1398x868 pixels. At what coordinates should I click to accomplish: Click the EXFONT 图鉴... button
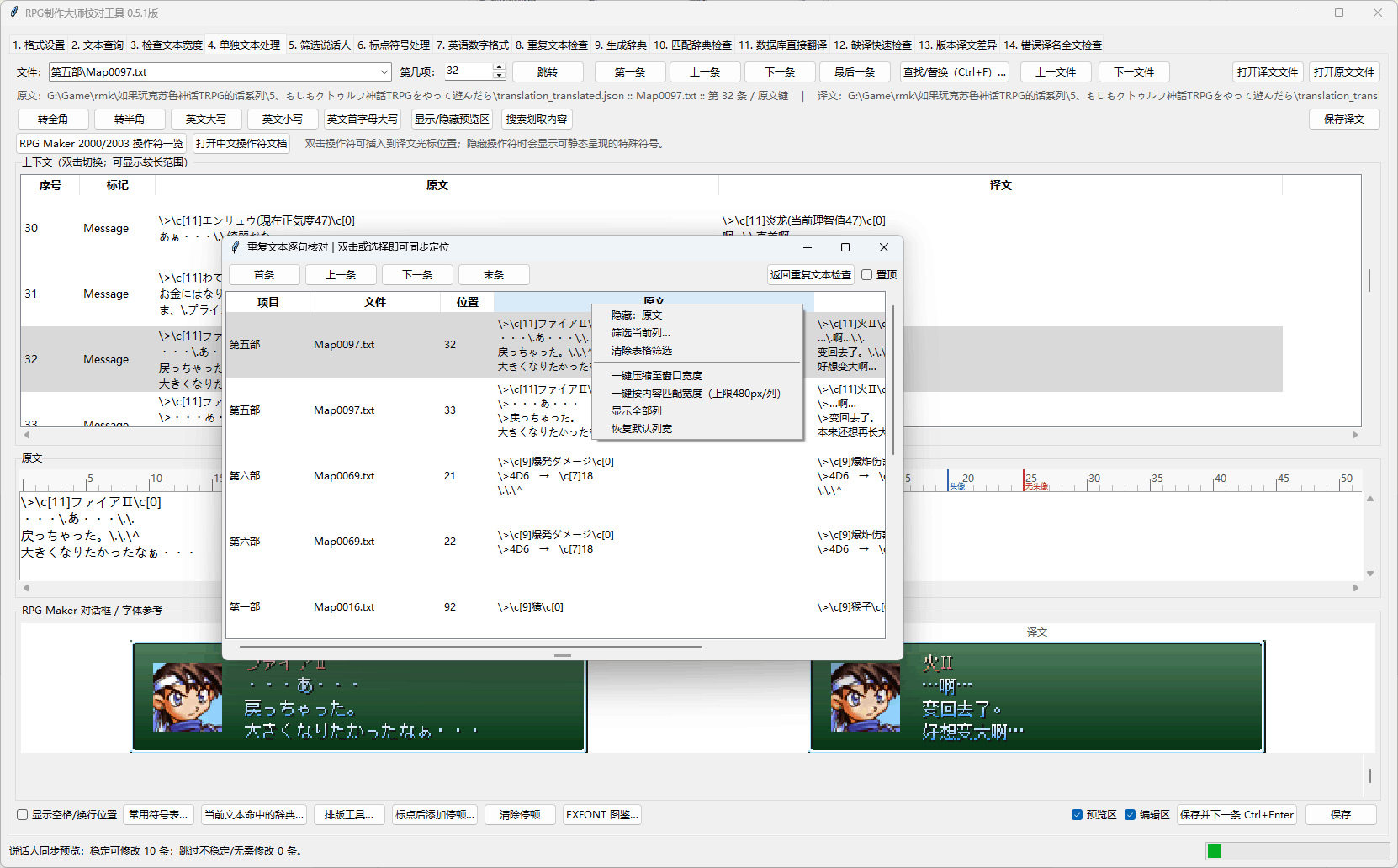coord(602,815)
